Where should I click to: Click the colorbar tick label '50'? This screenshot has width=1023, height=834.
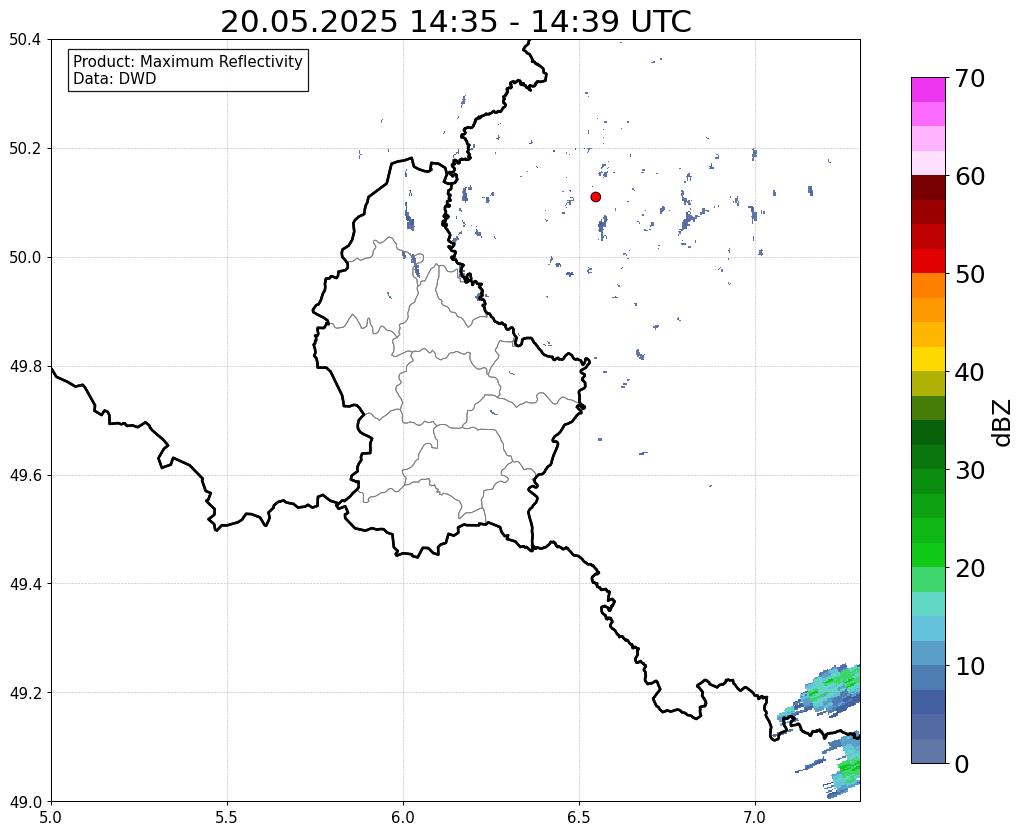coord(970,274)
